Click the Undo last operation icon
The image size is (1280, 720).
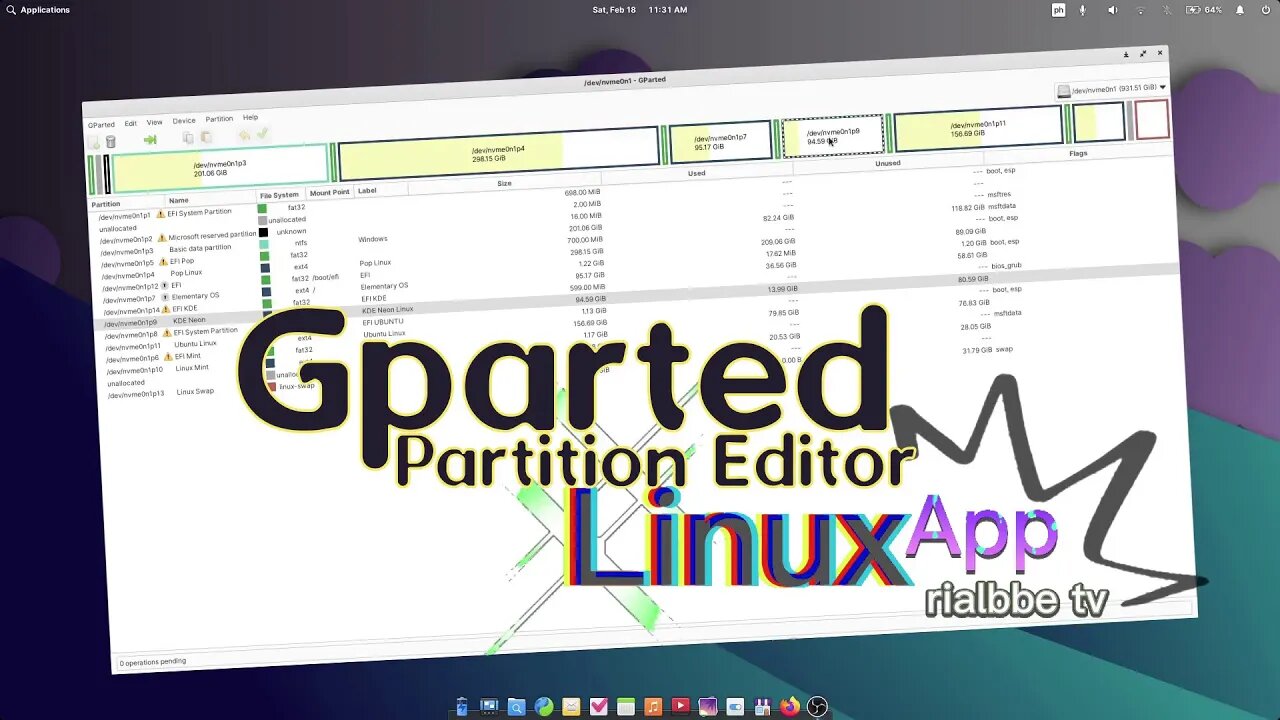(x=244, y=135)
